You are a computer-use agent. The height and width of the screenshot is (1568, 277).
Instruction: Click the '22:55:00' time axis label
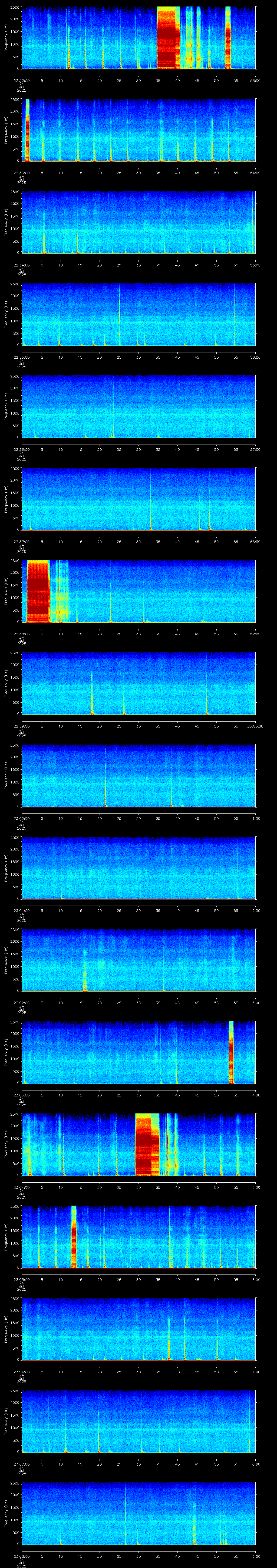[x=21, y=357]
